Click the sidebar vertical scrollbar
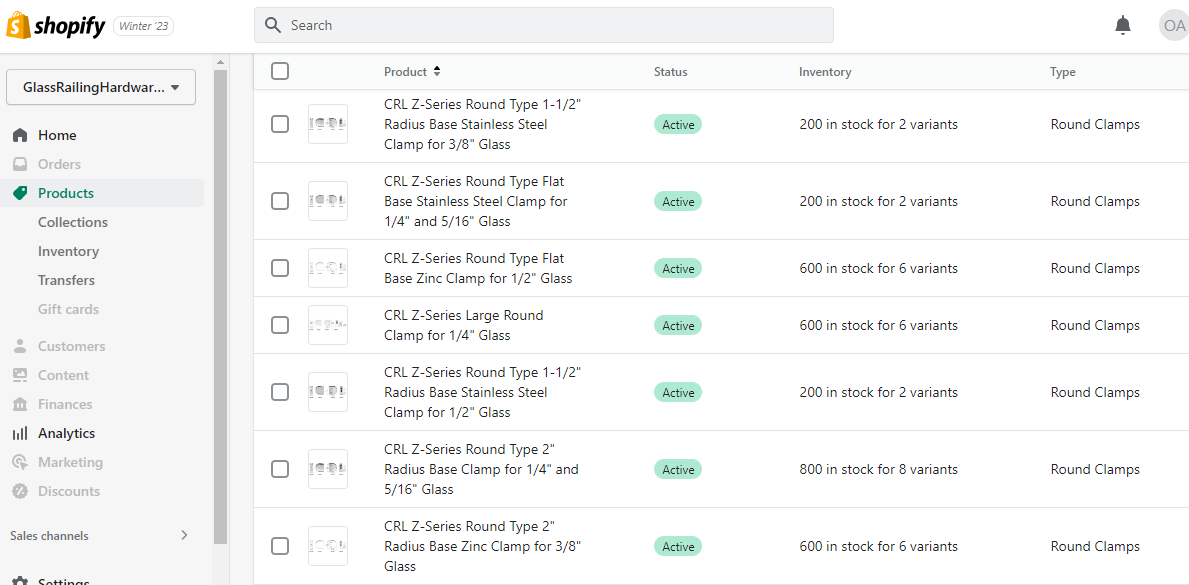Viewport: 1189px width, 585px height. pos(221,300)
